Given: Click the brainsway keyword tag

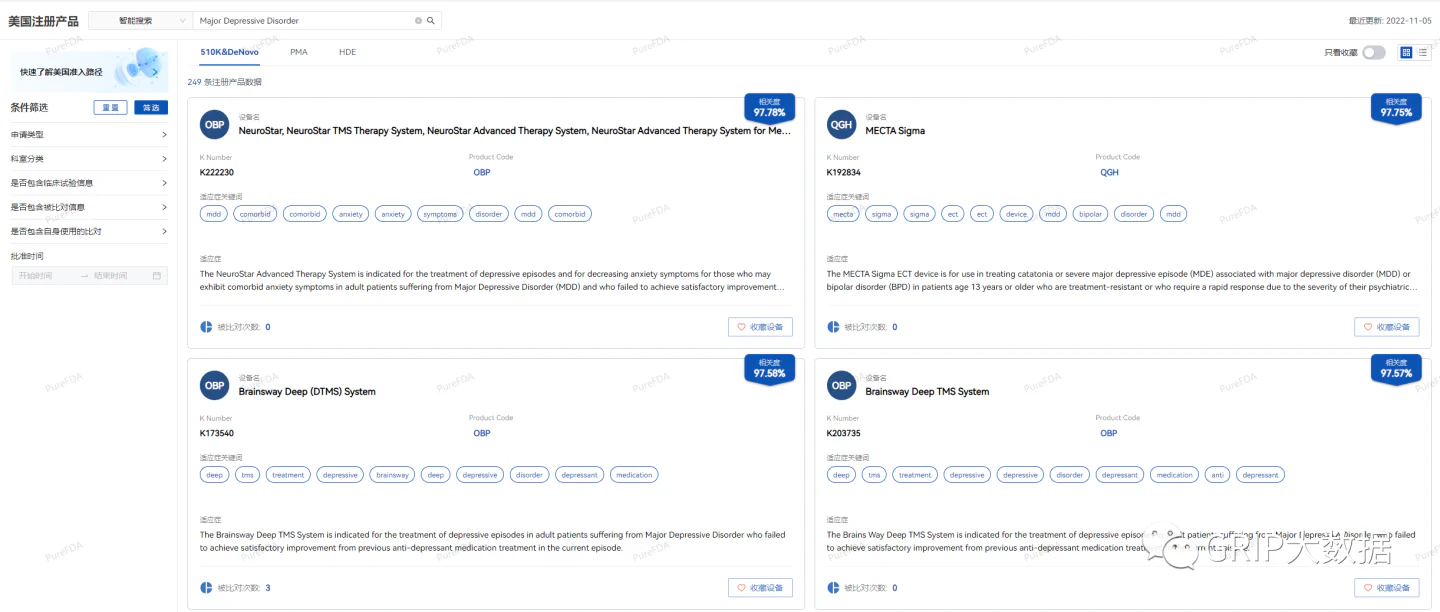Looking at the screenshot, I should click(392, 475).
